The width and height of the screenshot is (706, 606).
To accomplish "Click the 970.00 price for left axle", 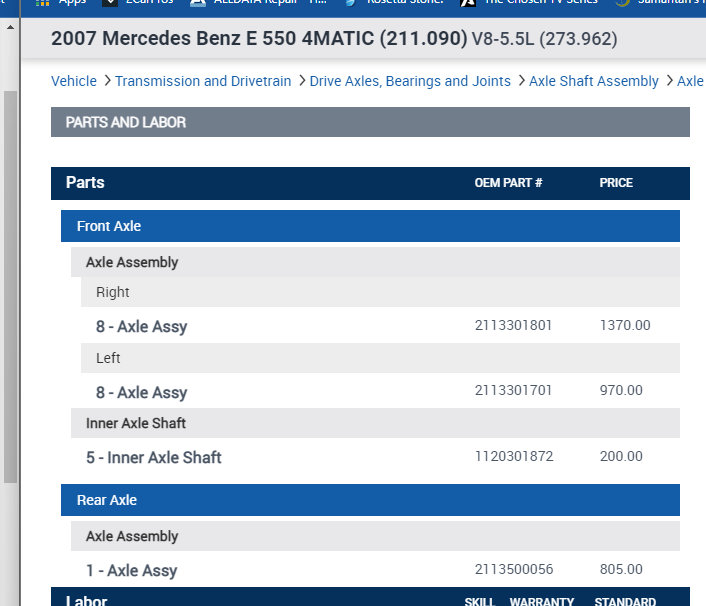I will tap(621, 390).
